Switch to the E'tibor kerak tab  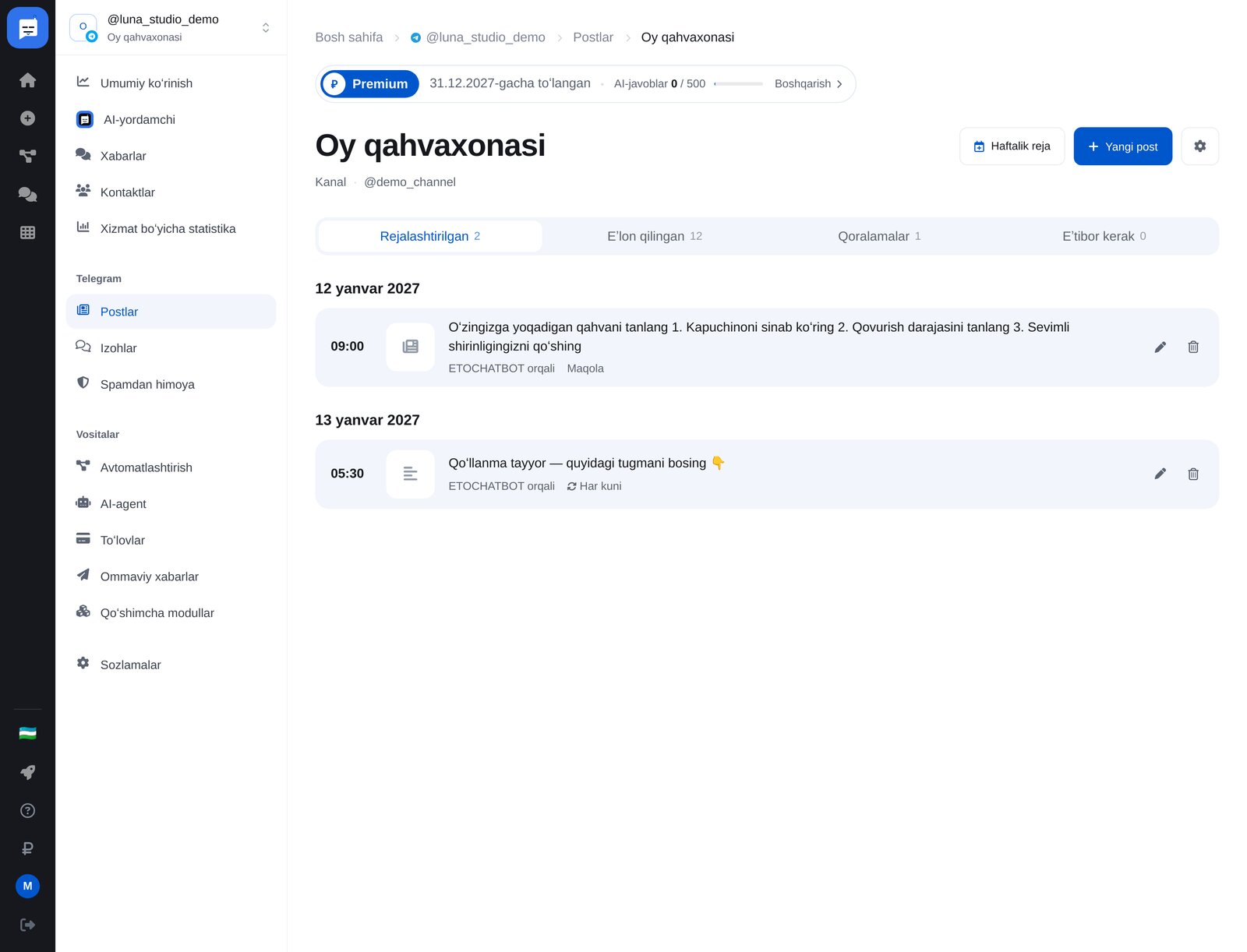[1104, 236]
